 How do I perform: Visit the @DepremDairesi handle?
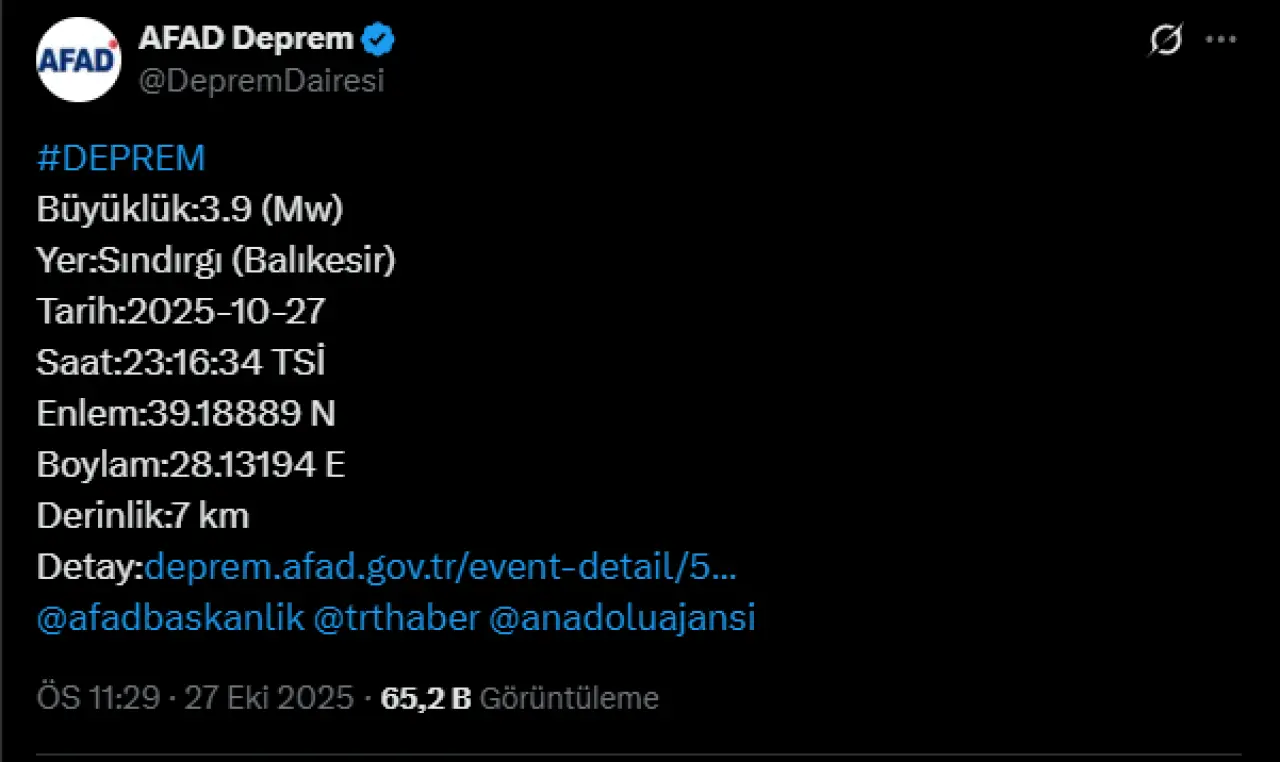261,82
